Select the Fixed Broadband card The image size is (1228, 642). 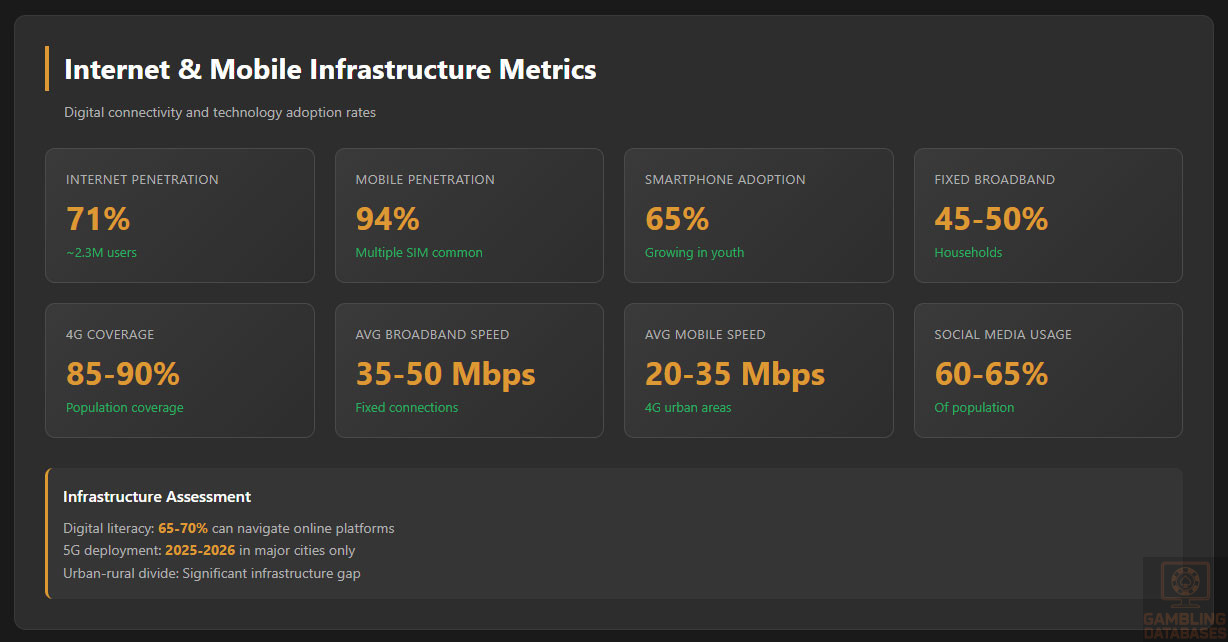(x=1048, y=215)
